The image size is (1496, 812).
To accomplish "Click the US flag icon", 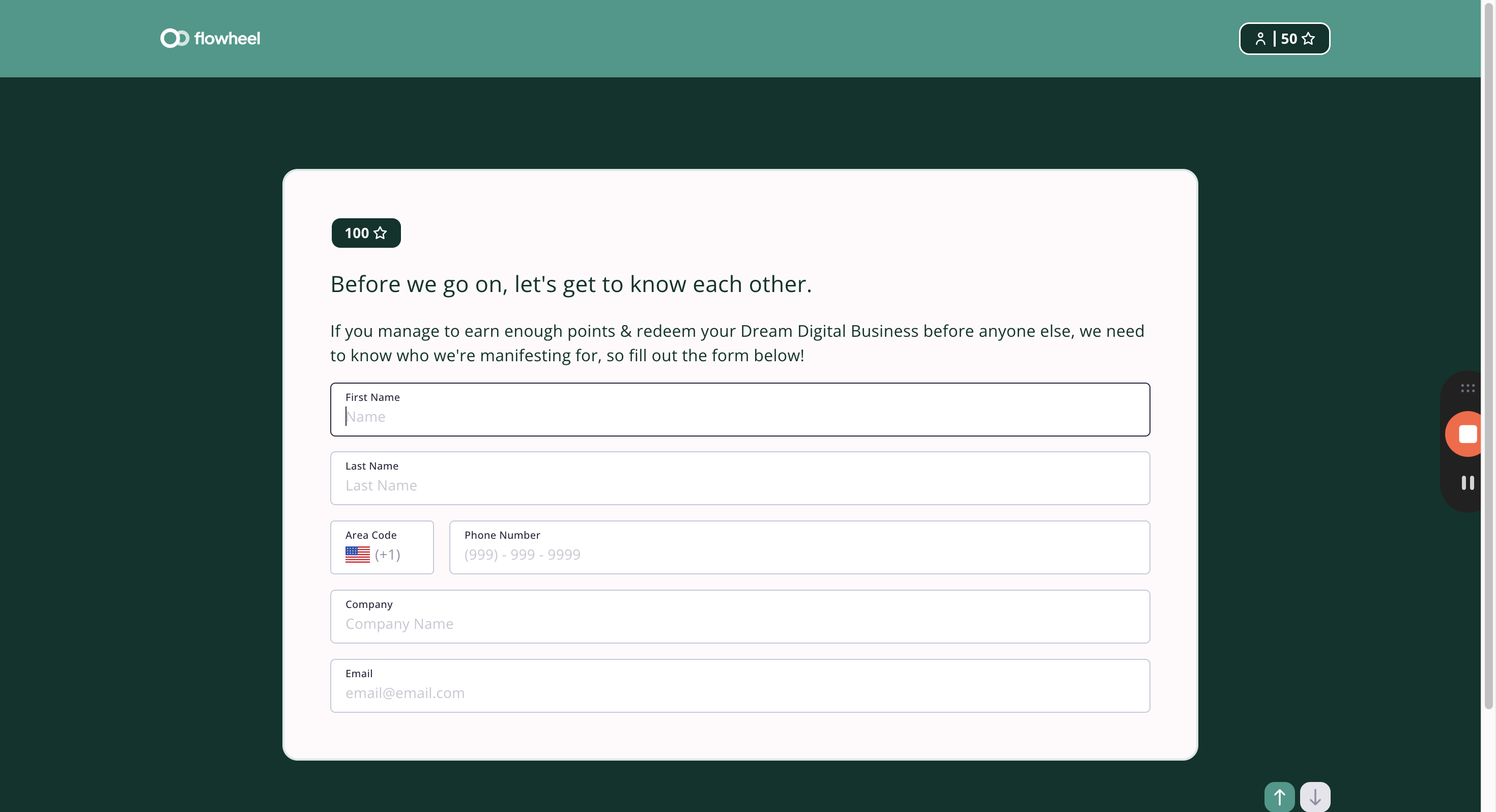I will point(357,555).
